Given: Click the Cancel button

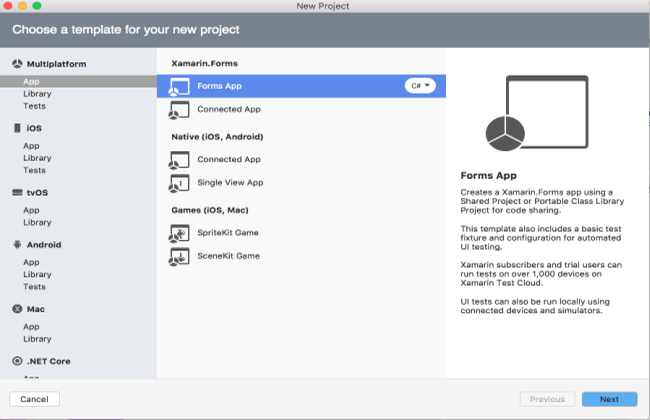Looking at the screenshot, I should click(34, 399).
